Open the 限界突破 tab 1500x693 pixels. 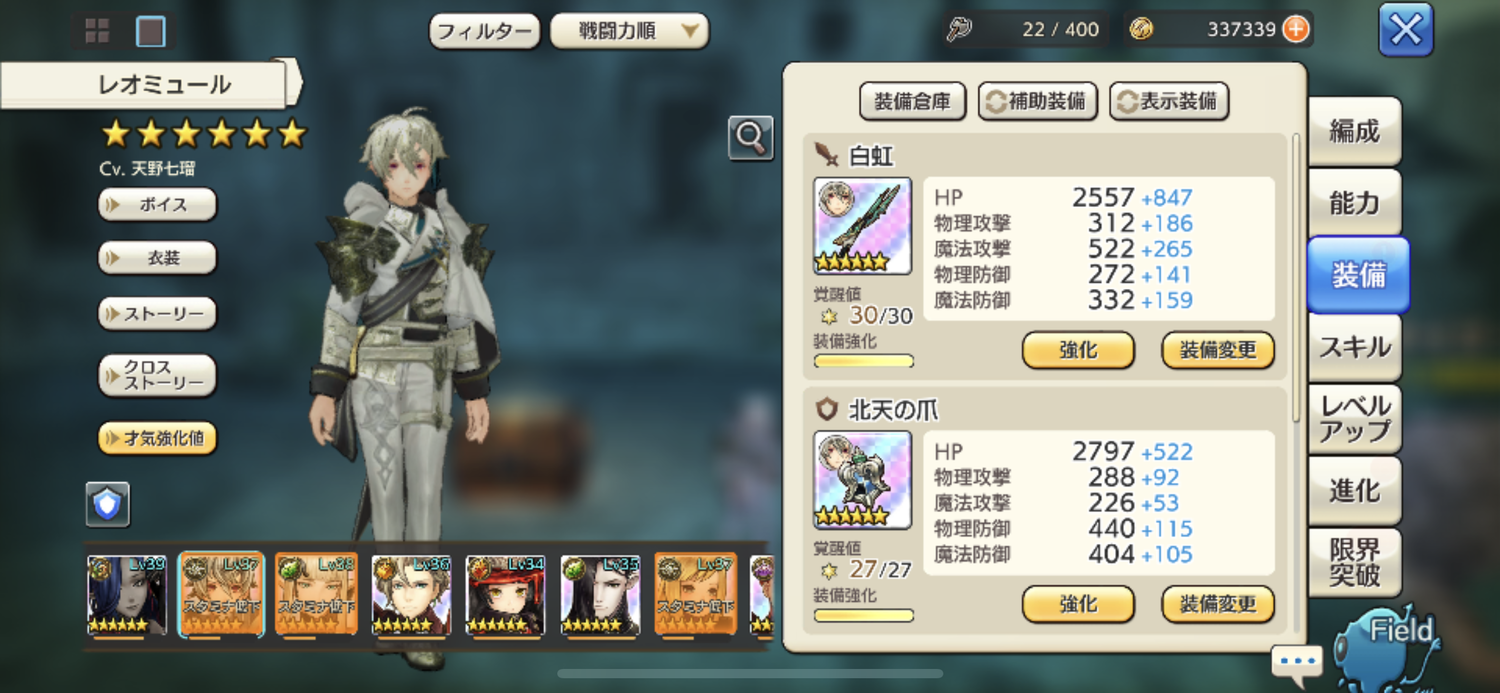tap(1355, 563)
